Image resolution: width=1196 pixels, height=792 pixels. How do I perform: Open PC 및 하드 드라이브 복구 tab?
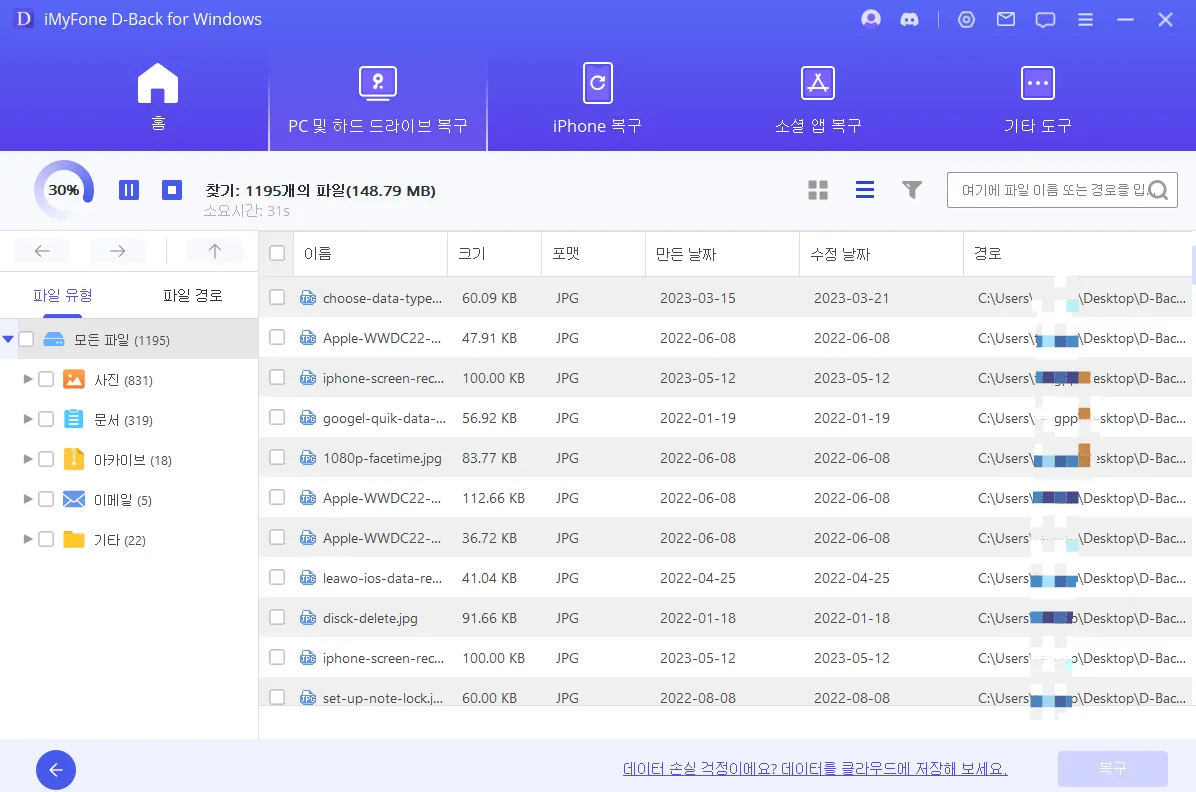(x=378, y=98)
